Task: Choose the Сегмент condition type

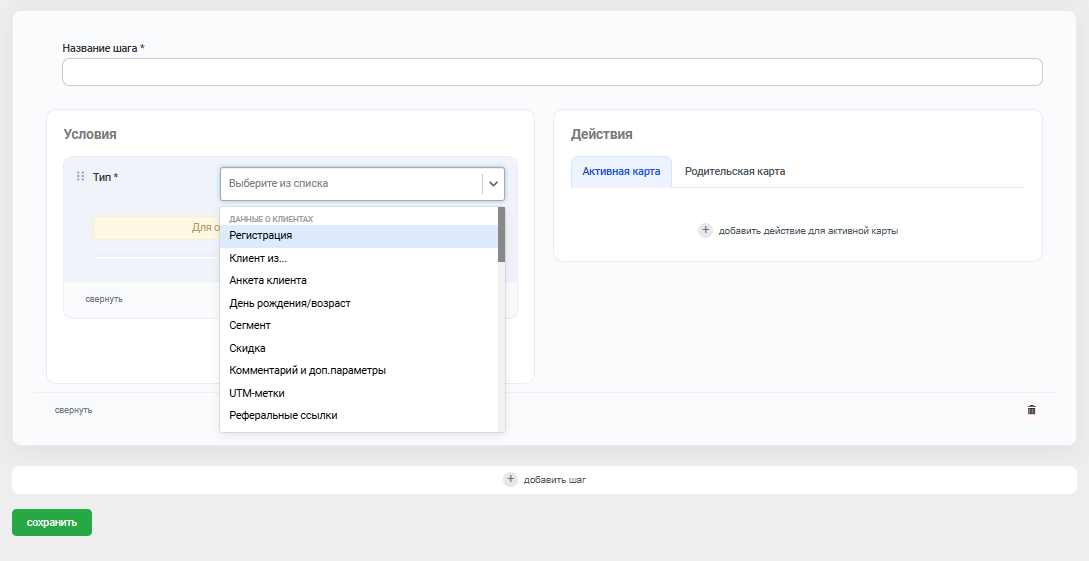Action: (250, 326)
